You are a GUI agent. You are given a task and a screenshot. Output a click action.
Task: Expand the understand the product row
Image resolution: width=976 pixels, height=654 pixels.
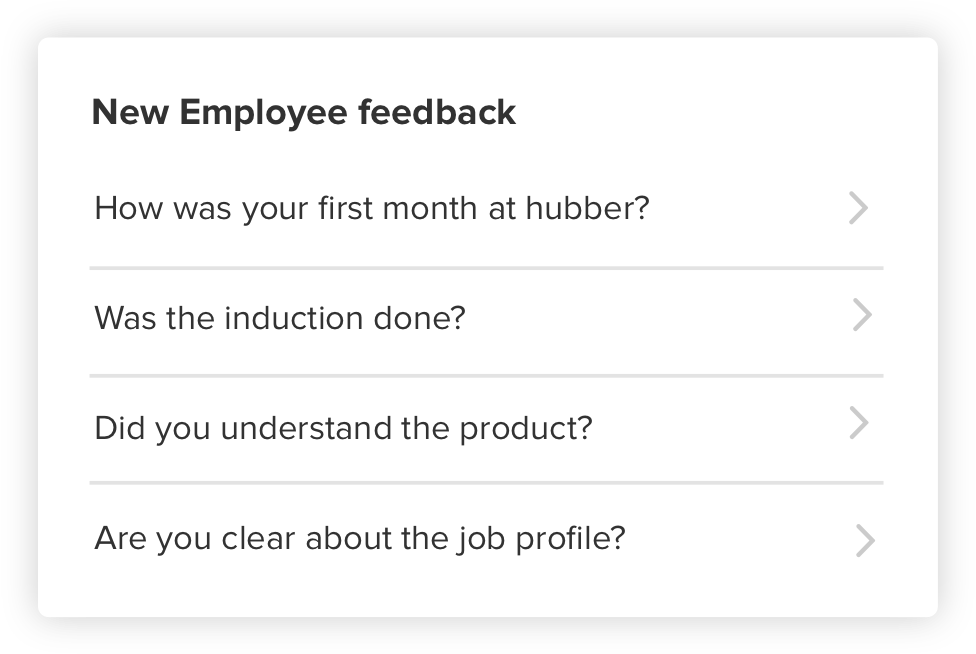click(486, 429)
